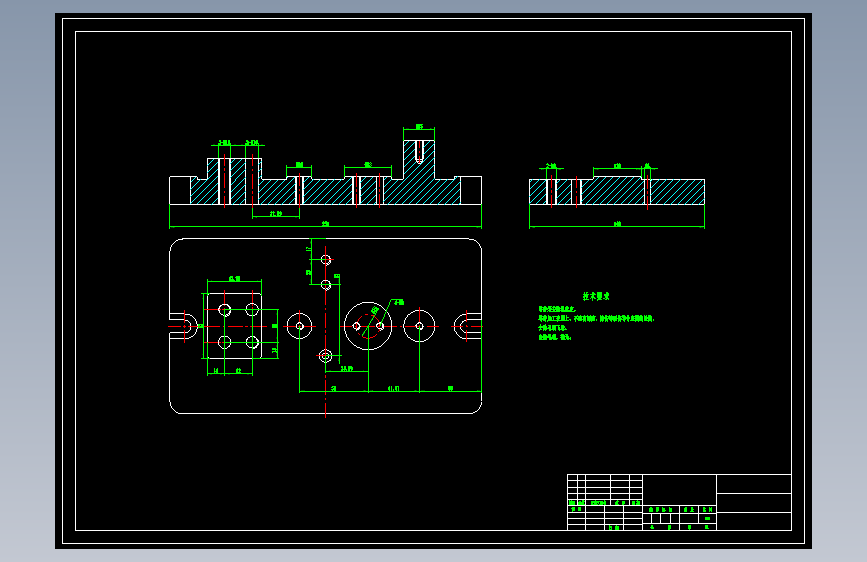
Task: Select the longest technical requirements note line
Action: click(x=596, y=319)
